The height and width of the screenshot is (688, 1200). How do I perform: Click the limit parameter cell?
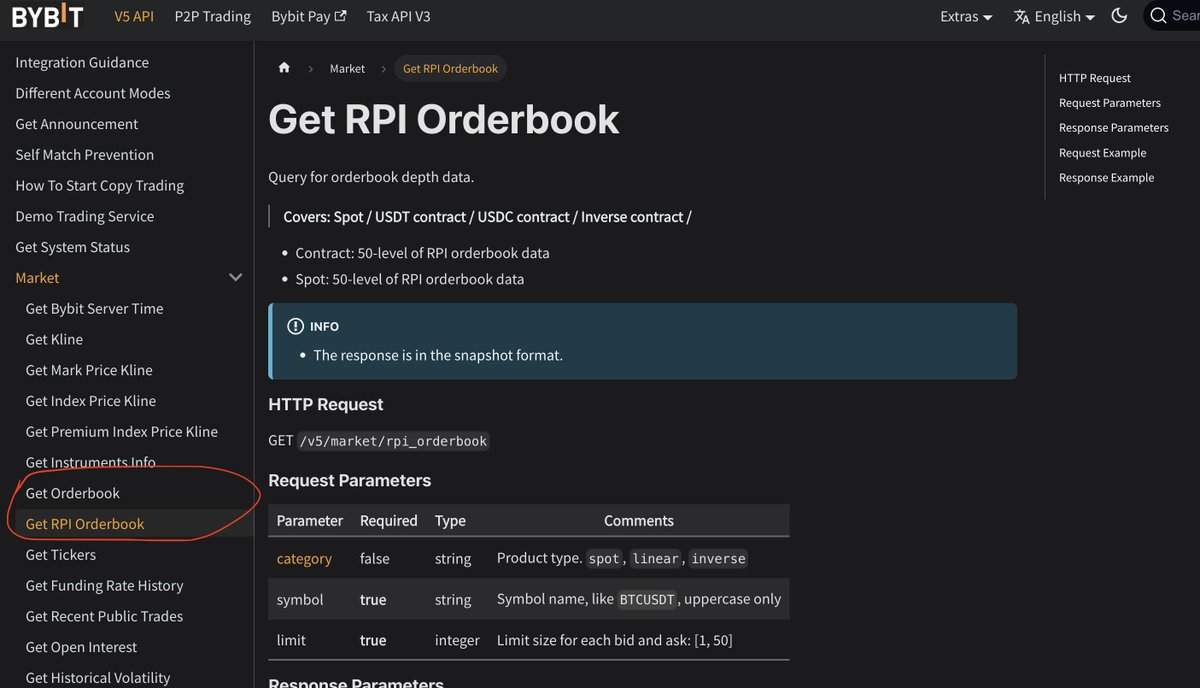pyautogui.click(x=291, y=640)
